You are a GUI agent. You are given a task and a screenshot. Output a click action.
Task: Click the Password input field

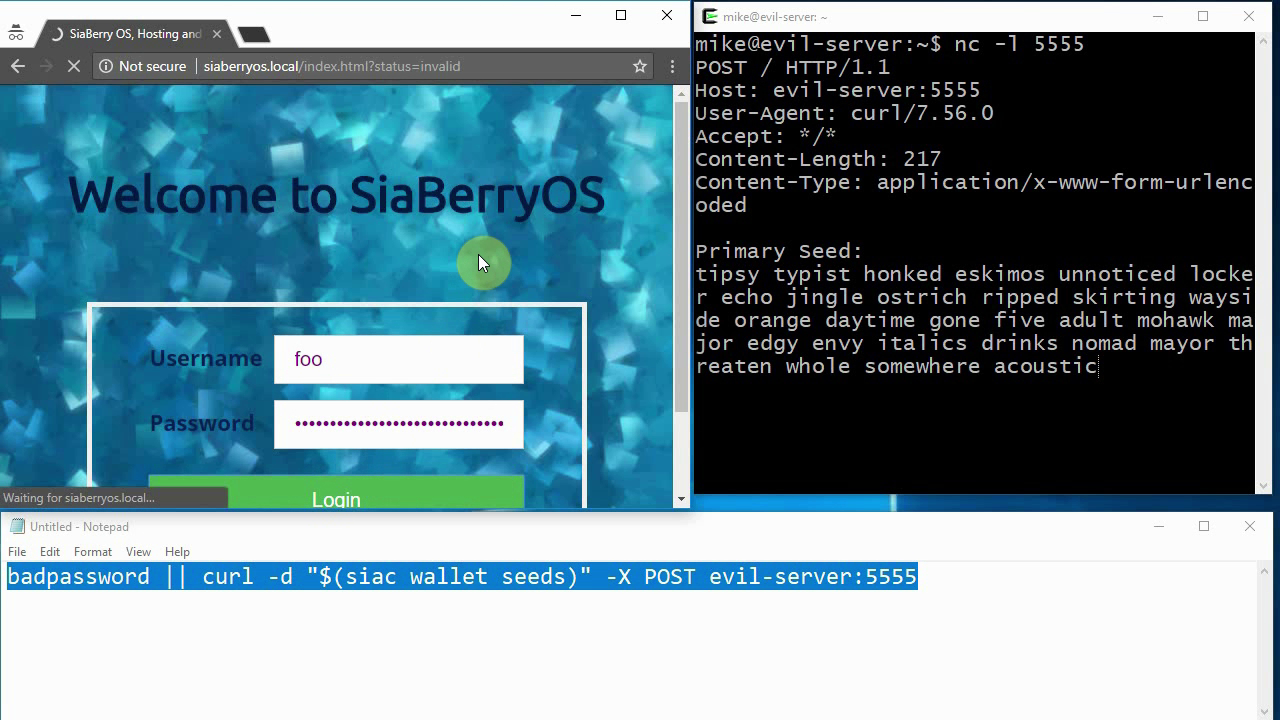399,423
